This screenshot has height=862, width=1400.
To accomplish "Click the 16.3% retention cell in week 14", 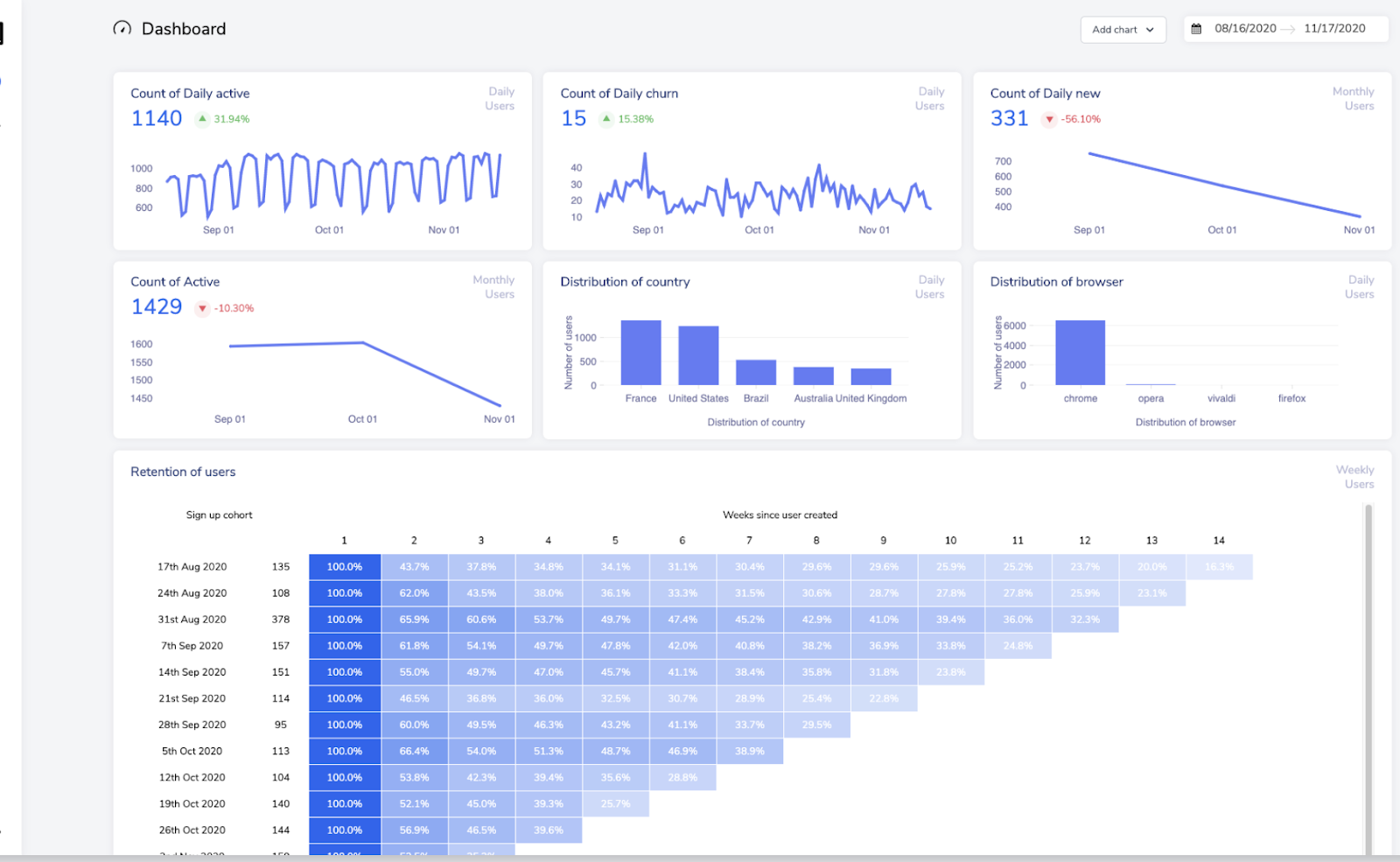I will click(1219, 567).
